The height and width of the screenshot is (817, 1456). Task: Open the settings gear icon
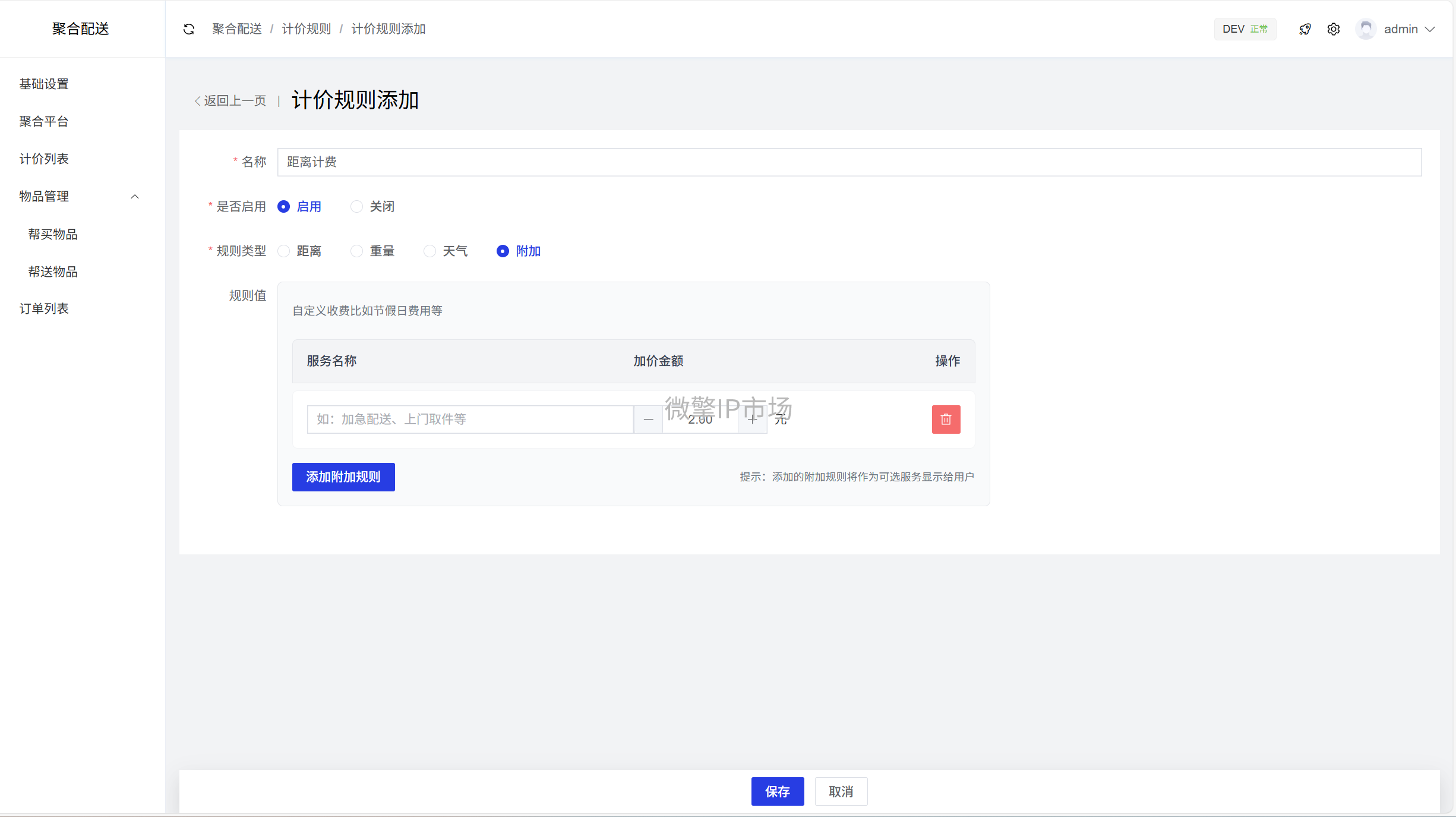click(1334, 29)
